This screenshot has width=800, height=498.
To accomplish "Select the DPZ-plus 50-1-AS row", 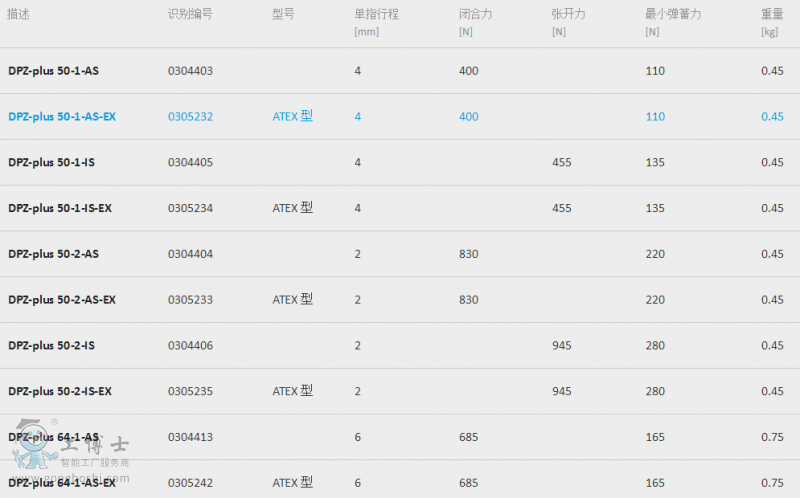I will coord(400,71).
